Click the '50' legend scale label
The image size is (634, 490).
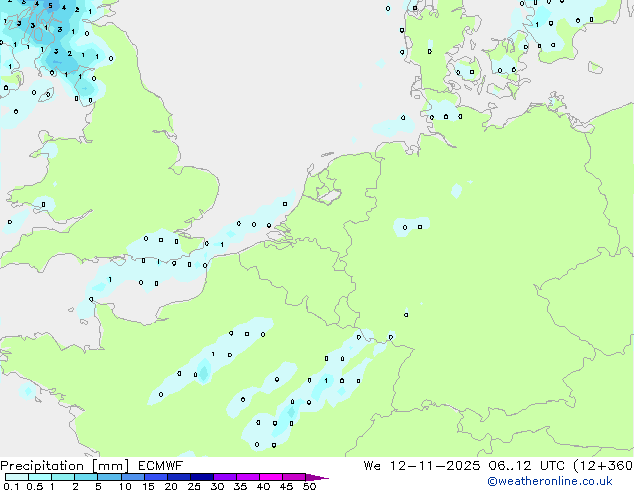(309, 486)
